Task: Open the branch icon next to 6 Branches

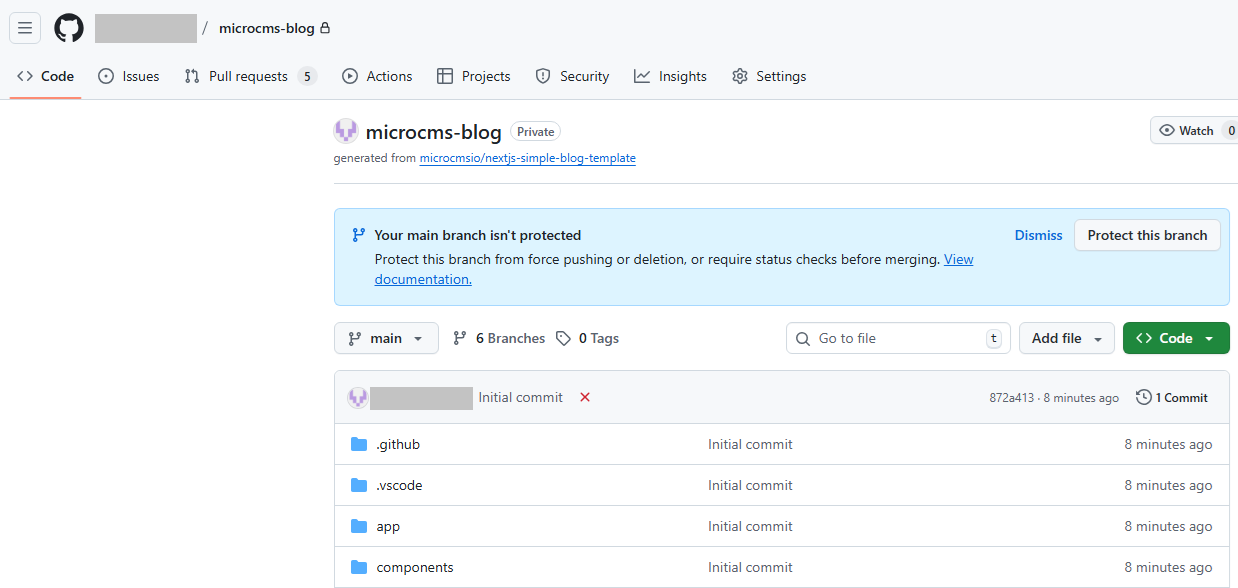Action: [x=459, y=338]
